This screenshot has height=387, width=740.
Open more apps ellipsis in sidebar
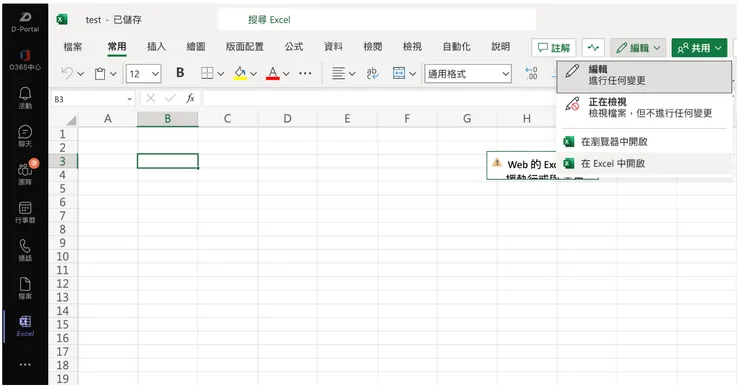tap(25, 364)
